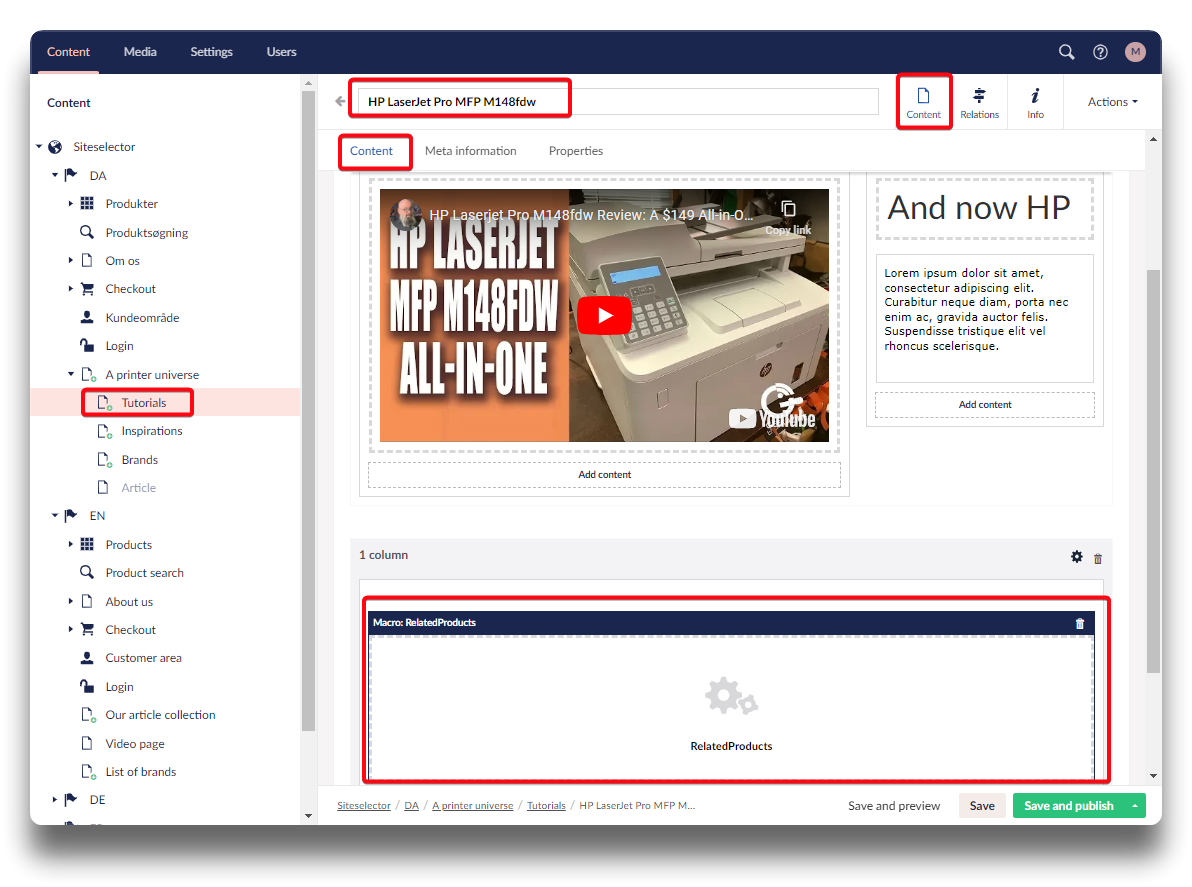Viewport: 1192px width, 887px height.
Task: Click the Produkter grid icon
Action: [87, 204]
